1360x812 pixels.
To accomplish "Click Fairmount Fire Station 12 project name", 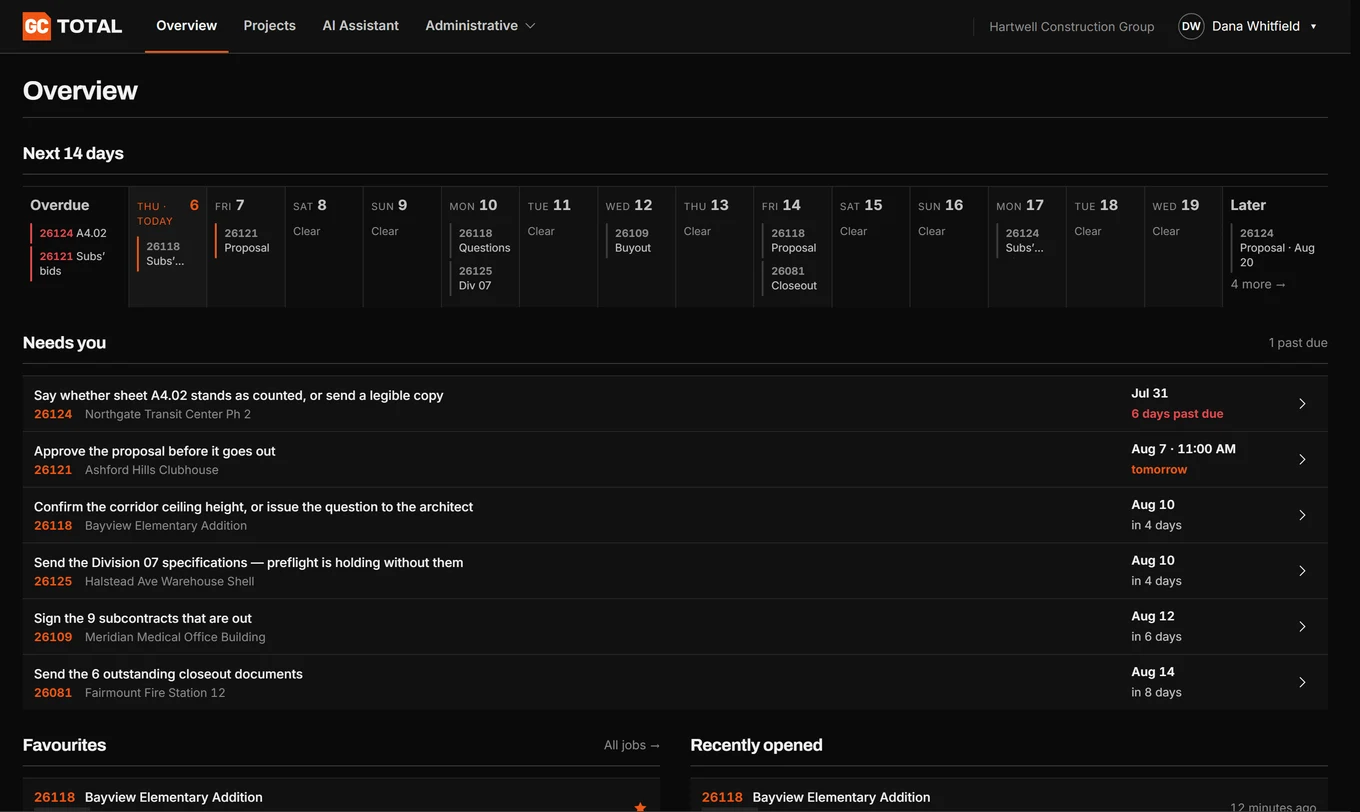I will (155, 693).
